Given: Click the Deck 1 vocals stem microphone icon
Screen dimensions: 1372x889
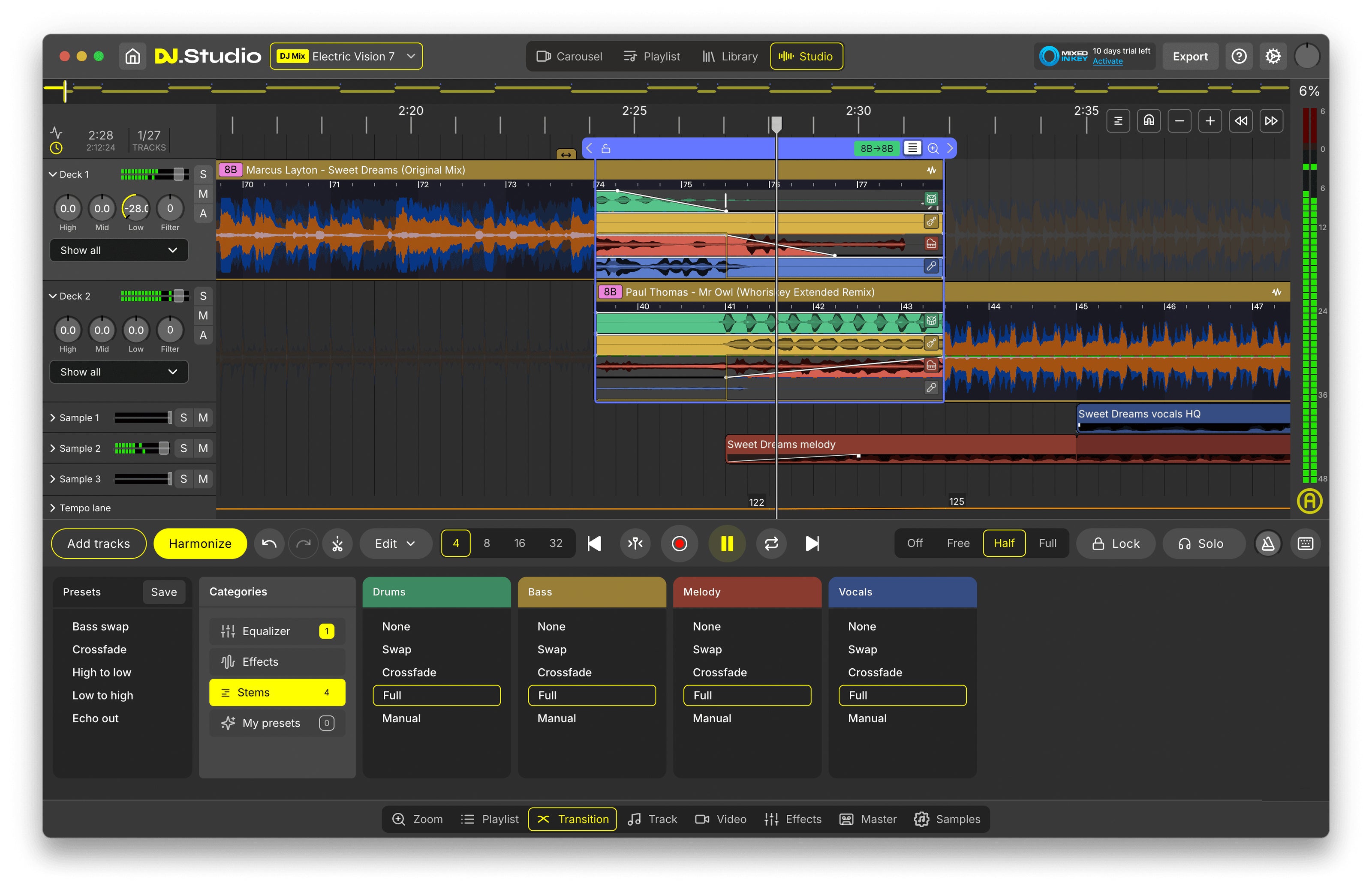Looking at the screenshot, I should coord(931,266).
